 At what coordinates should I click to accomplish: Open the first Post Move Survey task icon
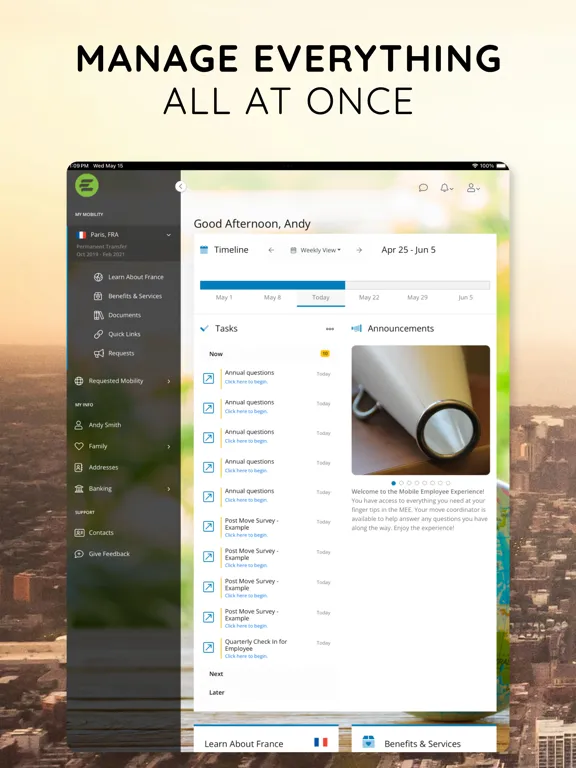click(209, 527)
